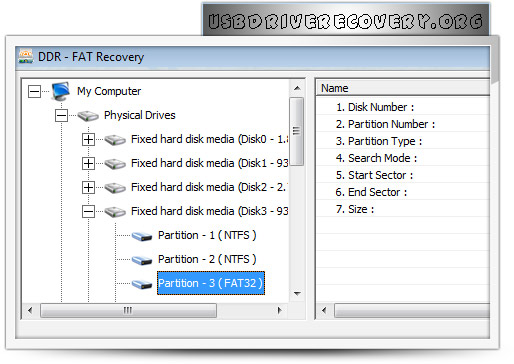Collapse the Disk3 fixed hard disk node
Image resolution: width=514 pixels, height=364 pixels.
88,211
